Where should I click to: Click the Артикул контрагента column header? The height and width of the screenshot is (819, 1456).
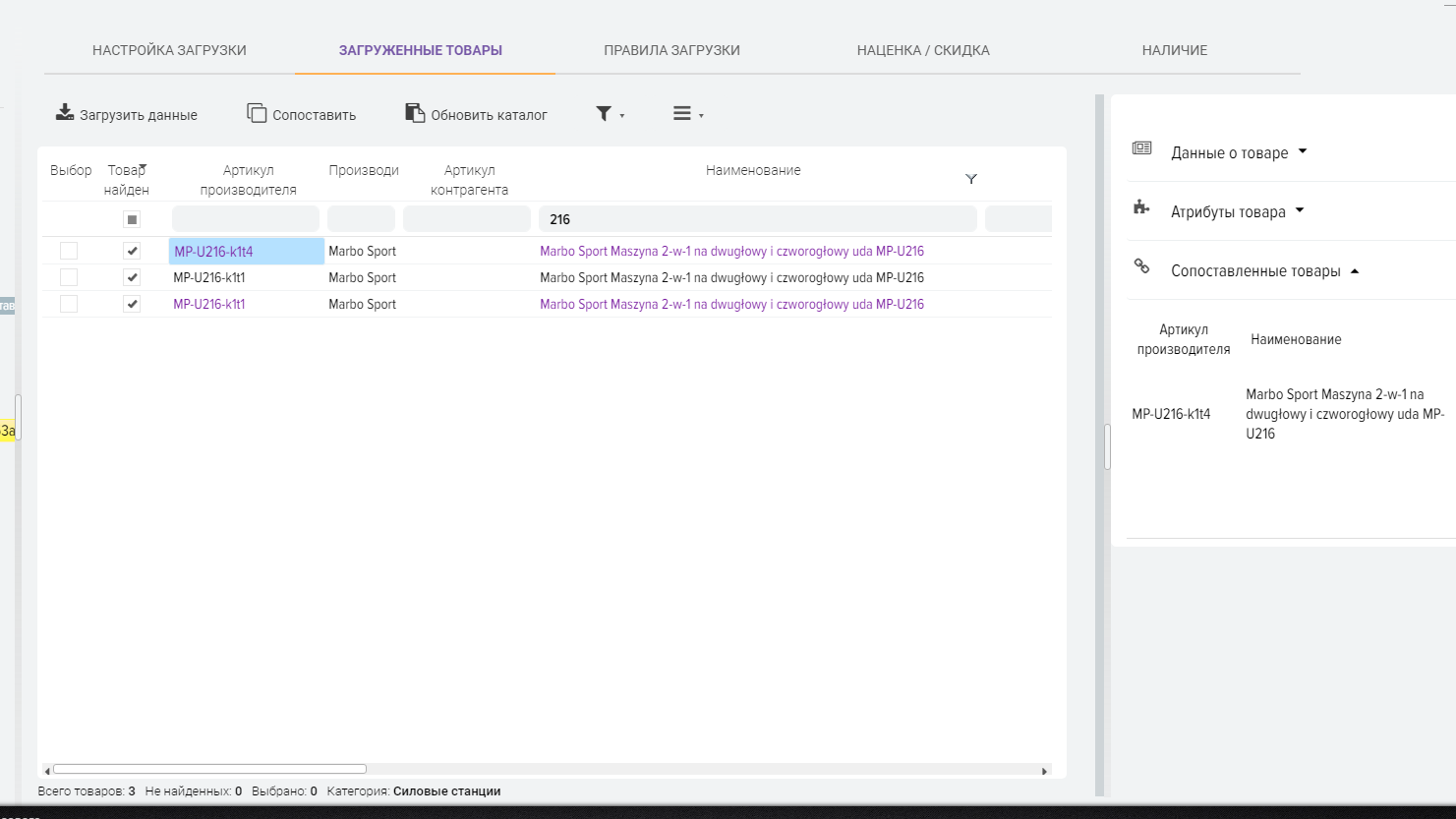tap(469, 180)
